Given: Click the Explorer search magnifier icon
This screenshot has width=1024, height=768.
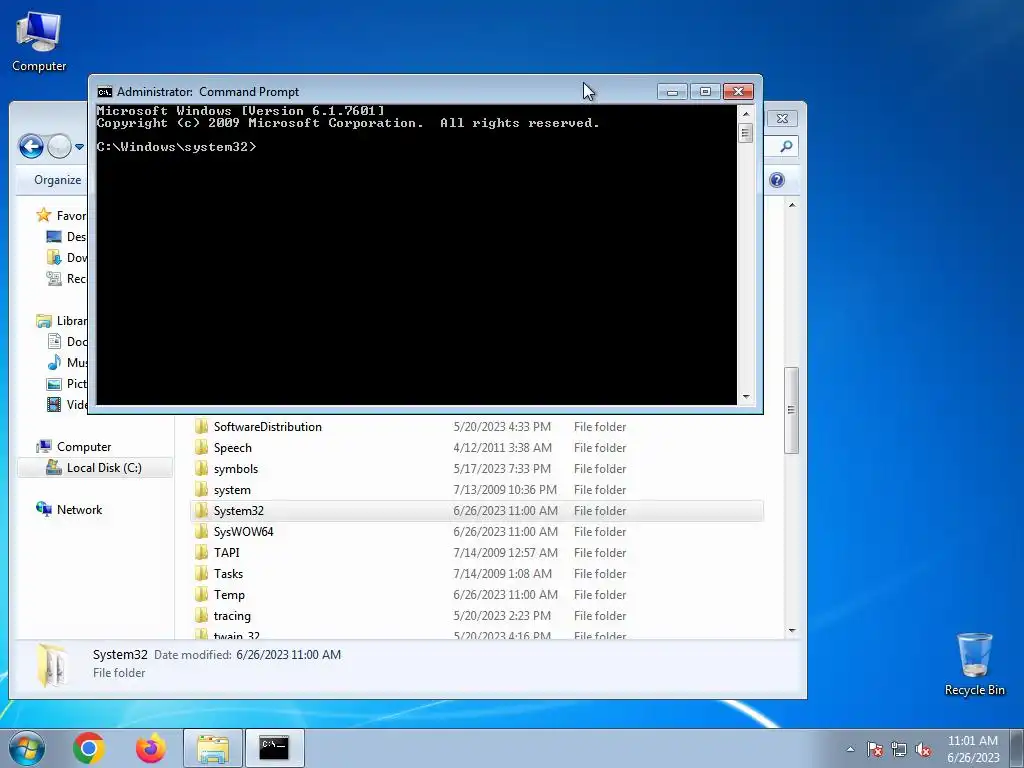Looking at the screenshot, I should (x=786, y=147).
